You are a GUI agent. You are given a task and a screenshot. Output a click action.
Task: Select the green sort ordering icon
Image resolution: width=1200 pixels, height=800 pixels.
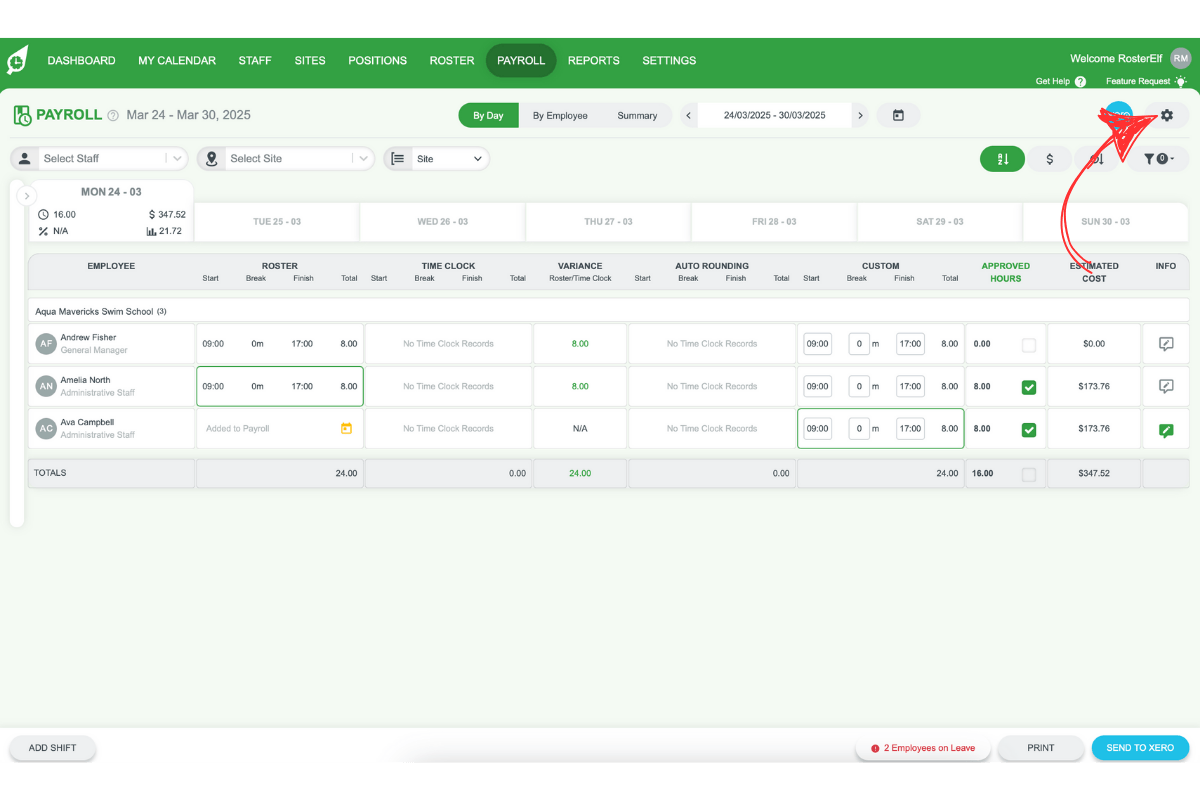pyautogui.click(x=1002, y=158)
